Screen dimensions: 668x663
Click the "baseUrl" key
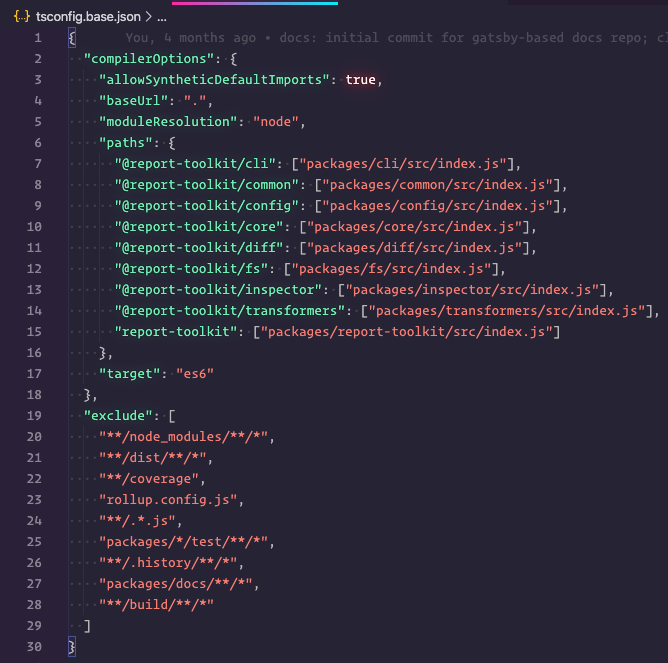click(x=133, y=101)
